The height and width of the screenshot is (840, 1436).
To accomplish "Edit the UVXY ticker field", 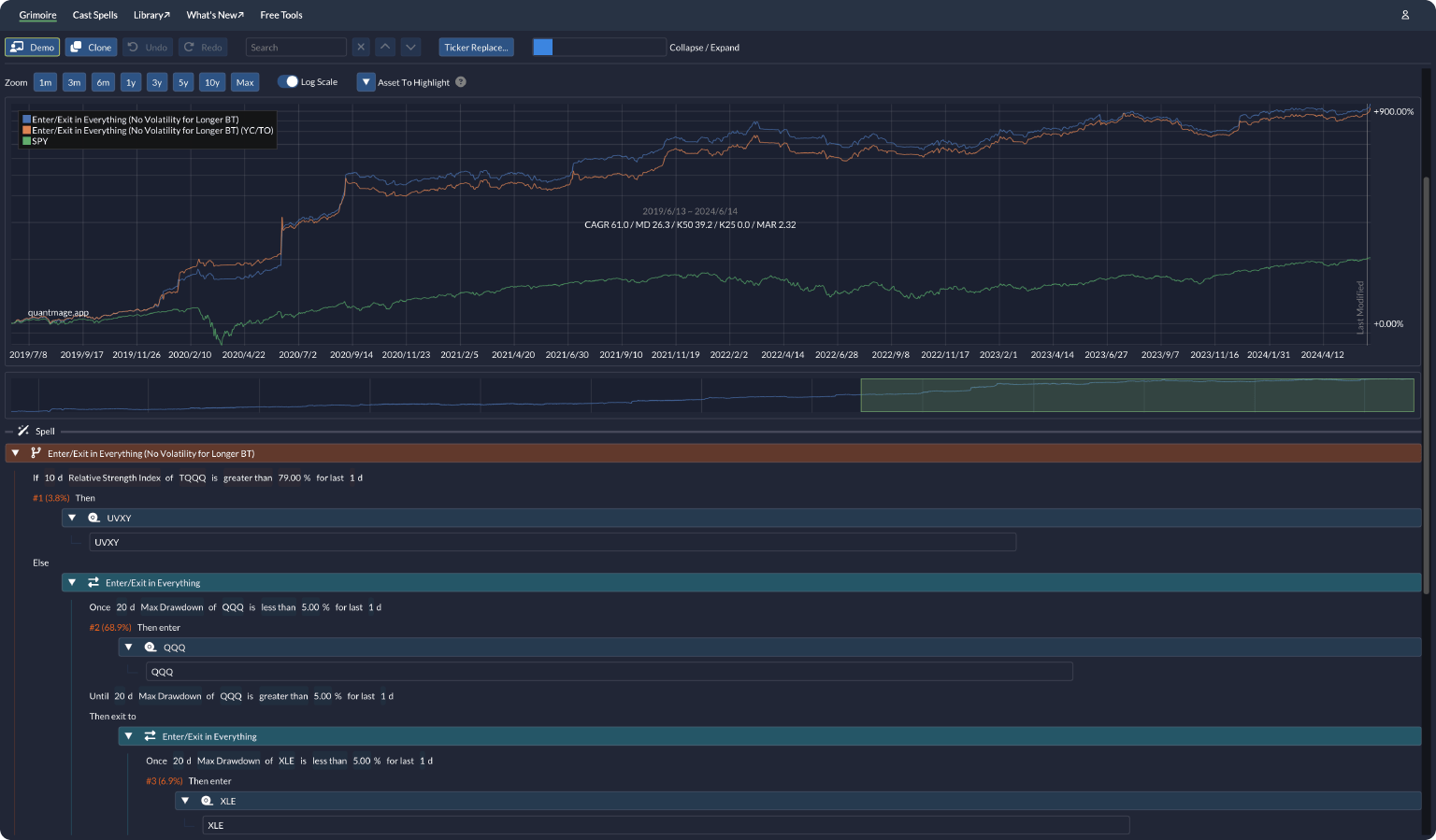I will tap(553, 542).
